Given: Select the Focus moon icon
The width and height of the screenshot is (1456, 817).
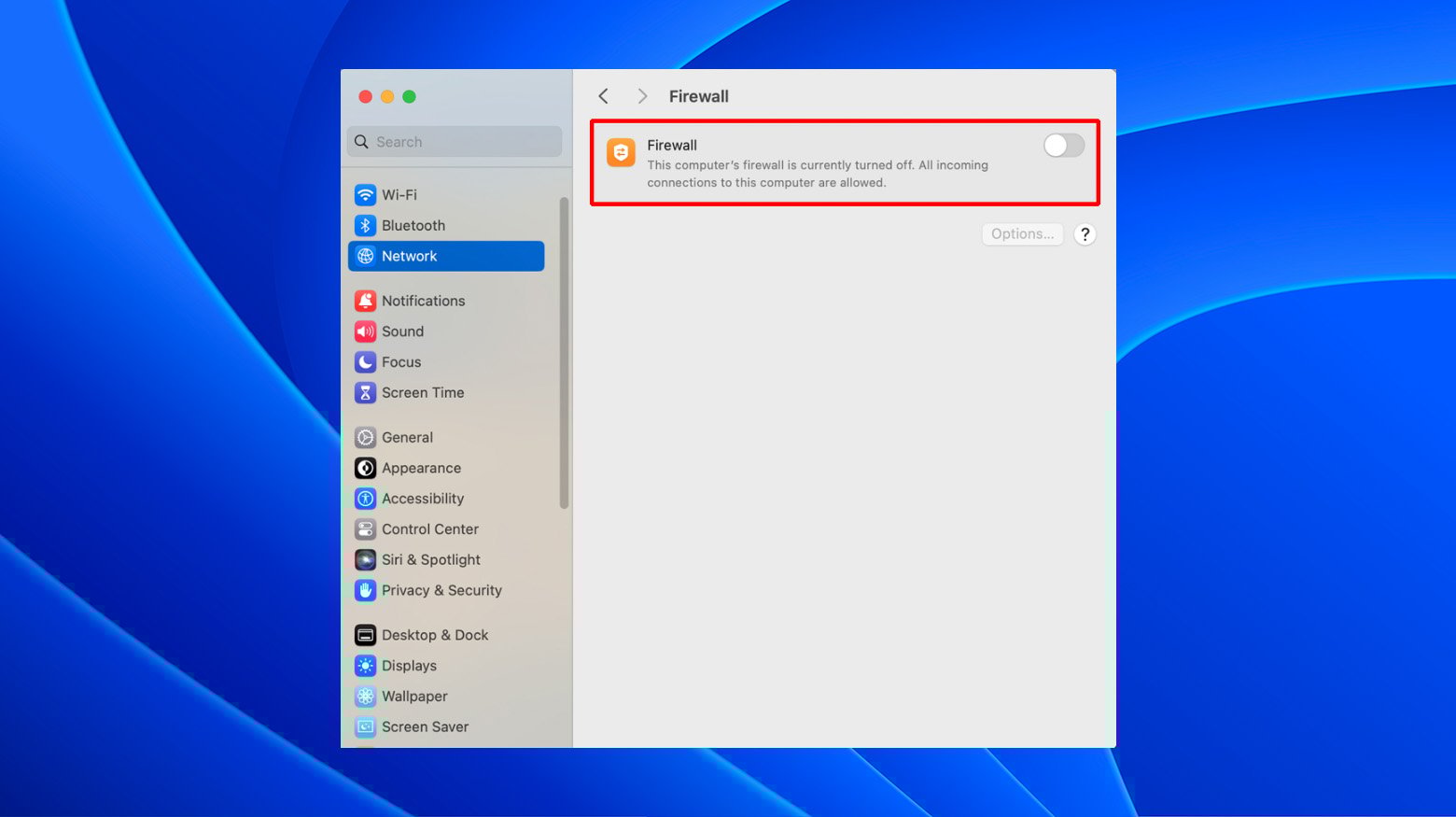Looking at the screenshot, I should tap(365, 362).
